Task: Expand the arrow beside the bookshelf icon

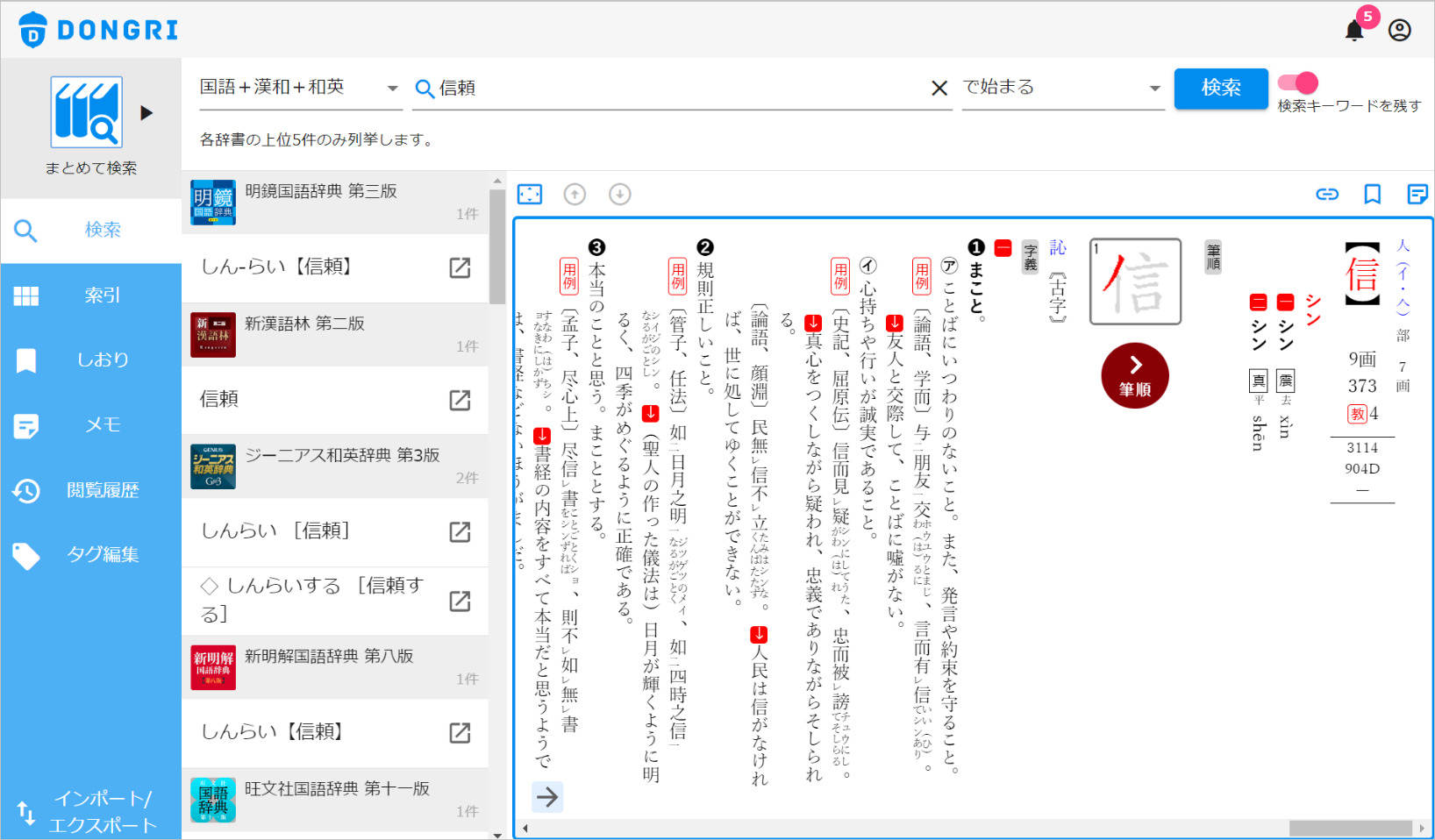Action: point(146,112)
